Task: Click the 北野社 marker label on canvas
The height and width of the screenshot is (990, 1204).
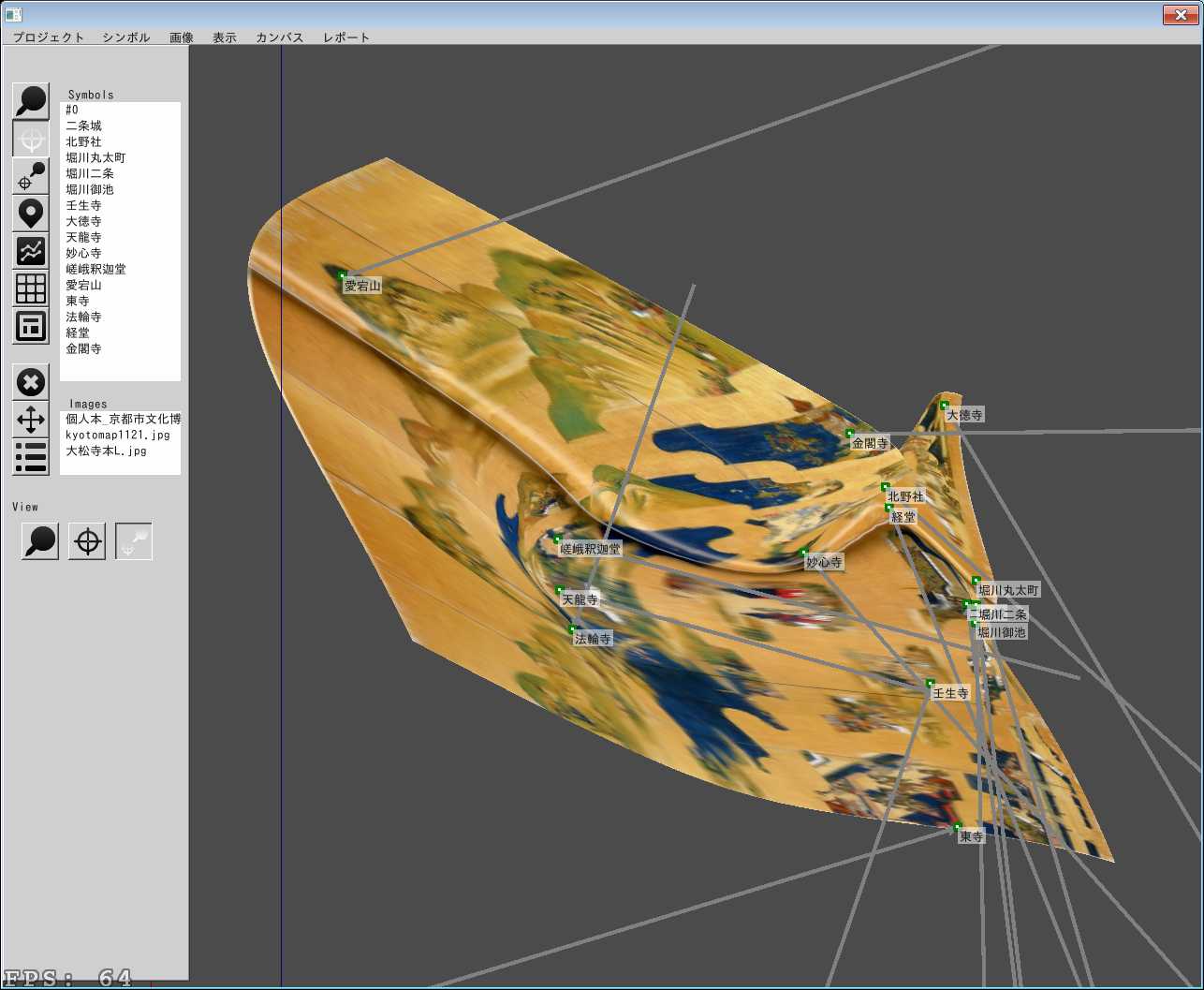Action: tap(905, 496)
